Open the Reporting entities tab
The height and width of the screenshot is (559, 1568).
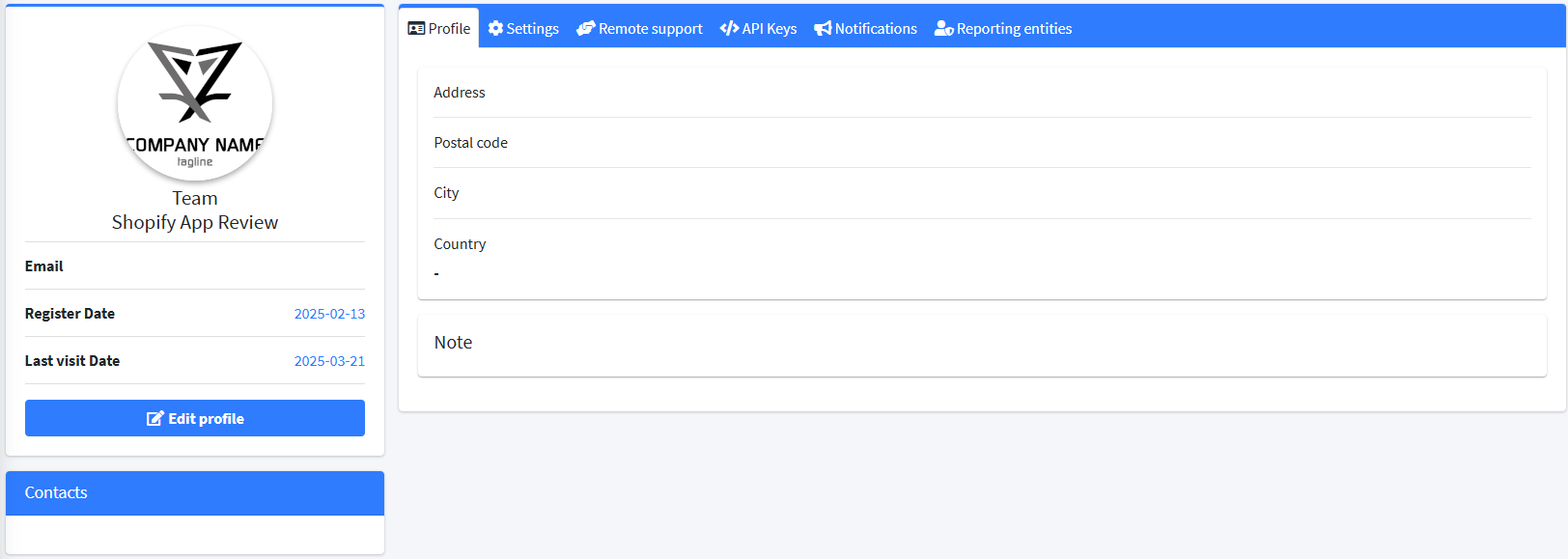(1003, 28)
